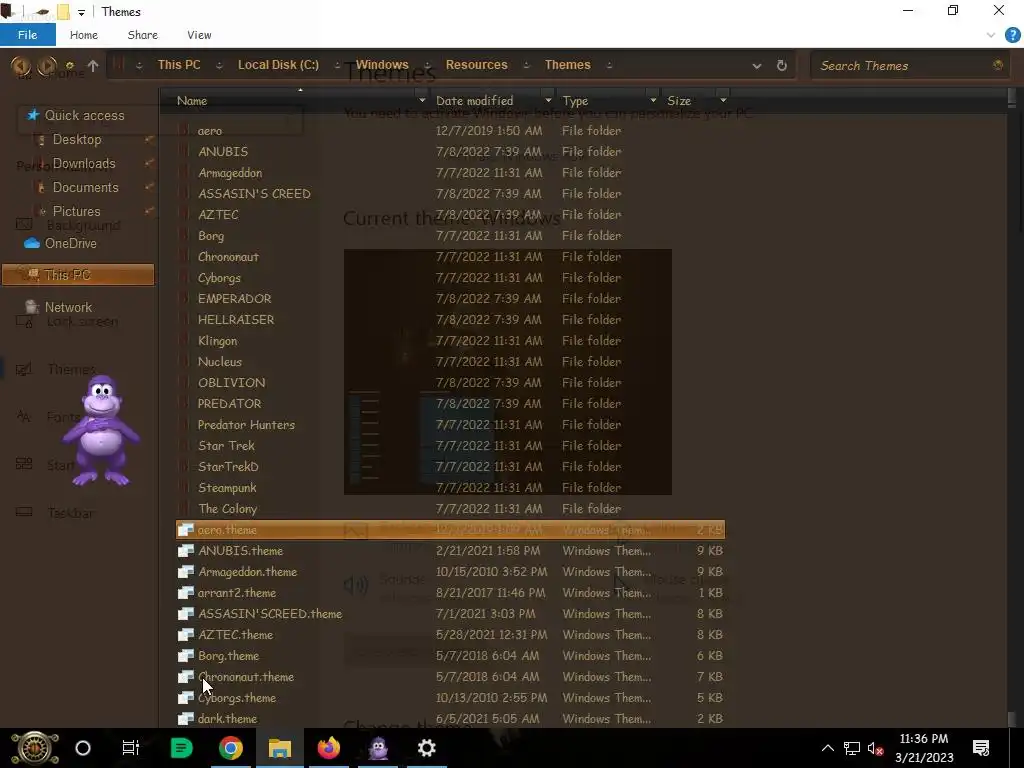The width and height of the screenshot is (1024, 768).
Task: Click Windows in the address breadcrumb
Action: tap(382, 65)
